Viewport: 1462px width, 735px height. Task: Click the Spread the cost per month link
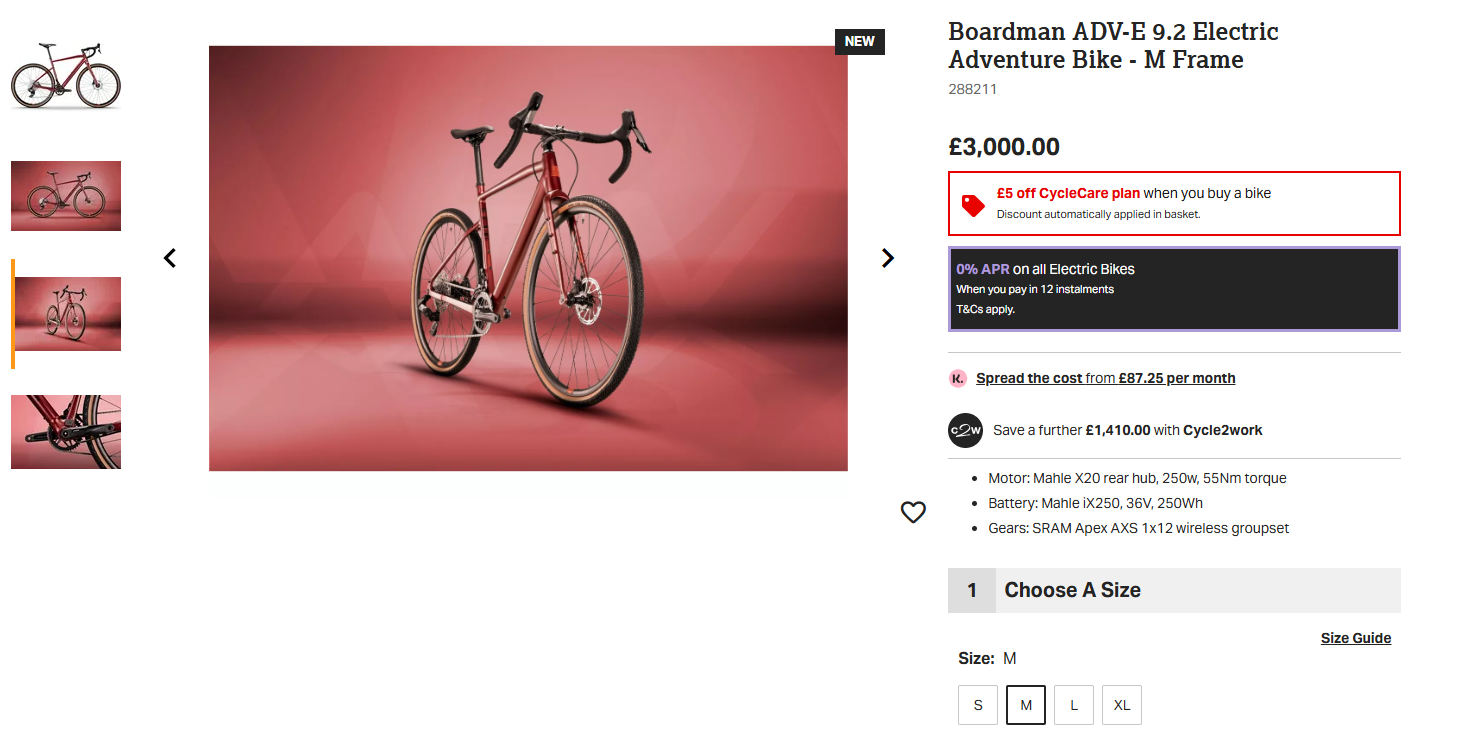click(x=1104, y=378)
